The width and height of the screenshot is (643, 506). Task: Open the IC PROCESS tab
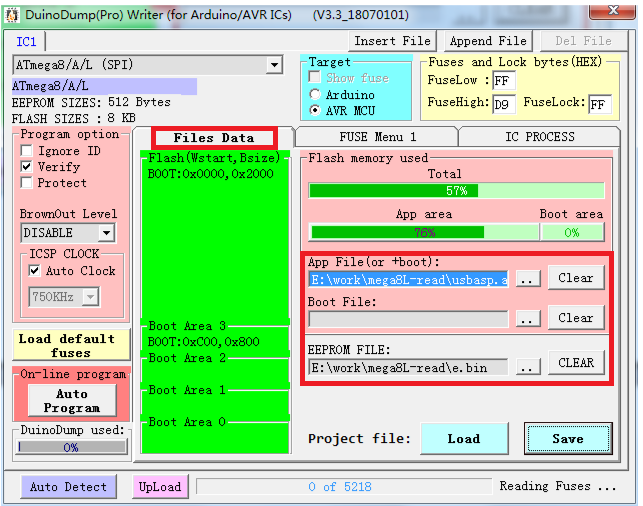point(540,137)
